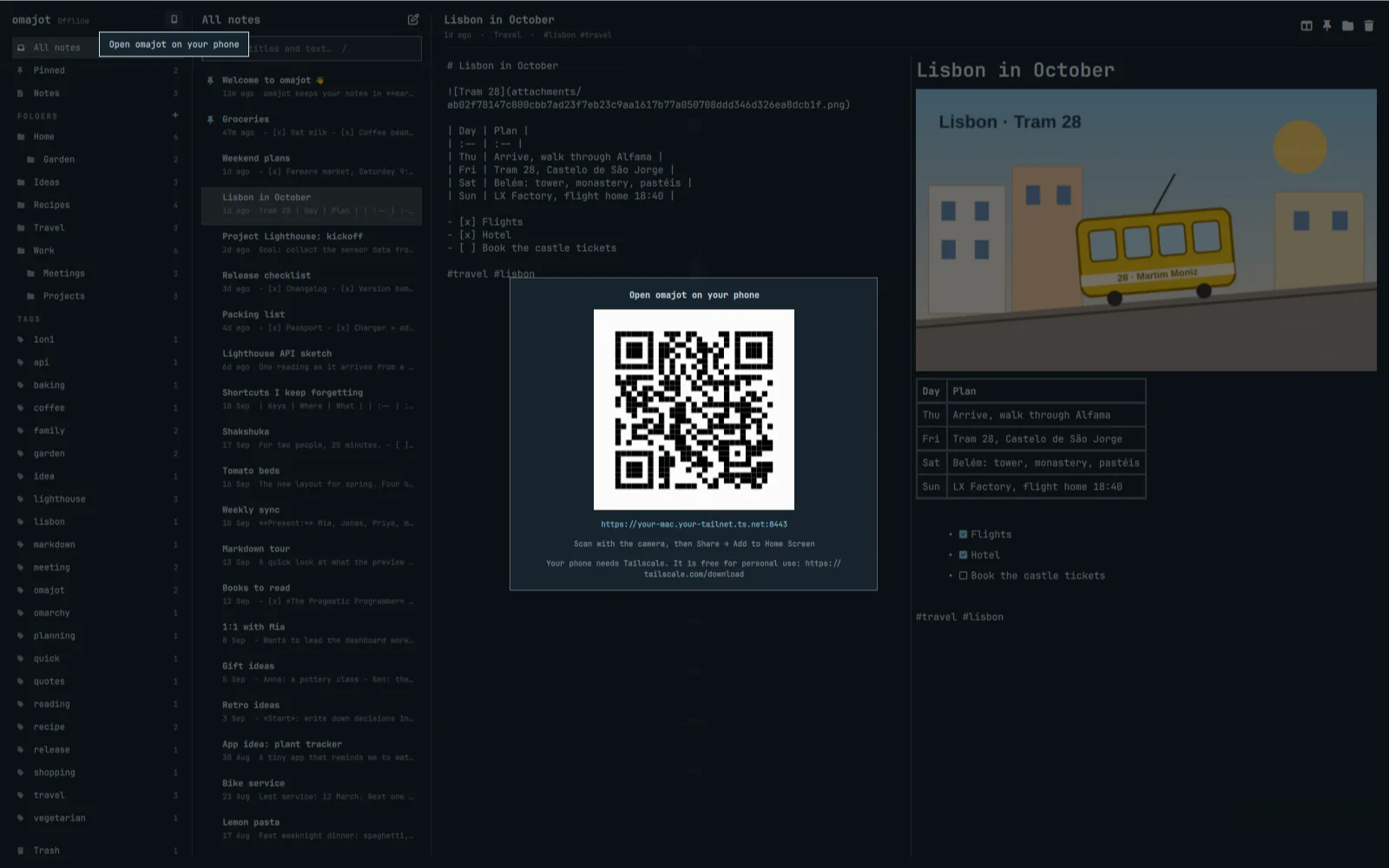Open the Shakshuka note
Screen dimensions: 1389x868
coord(312,438)
